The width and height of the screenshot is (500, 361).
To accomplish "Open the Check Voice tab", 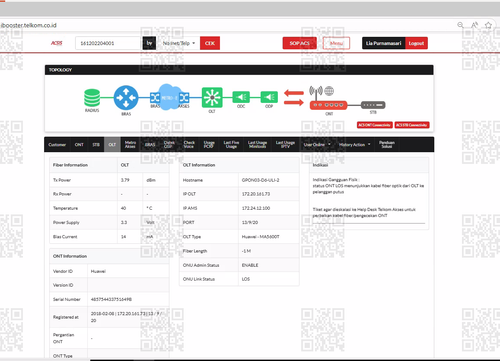I will pyautogui.click(x=189, y=144).
